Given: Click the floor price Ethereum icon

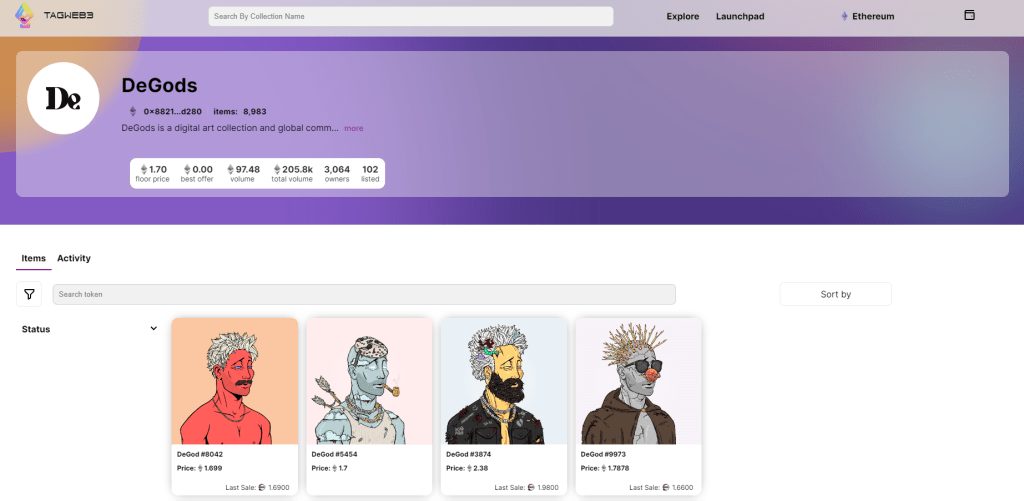Looking at the screenshot, I should click(x=144, y=169).
